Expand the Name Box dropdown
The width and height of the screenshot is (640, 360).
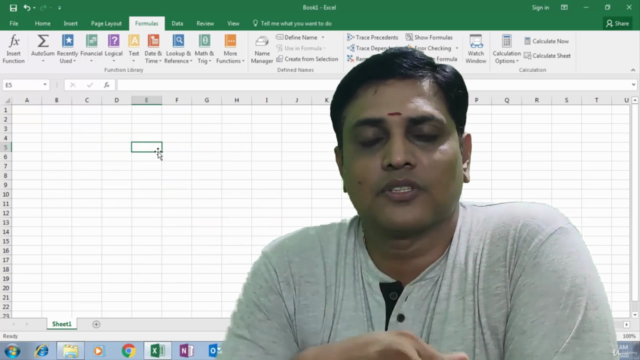click(x=45, y=85)
